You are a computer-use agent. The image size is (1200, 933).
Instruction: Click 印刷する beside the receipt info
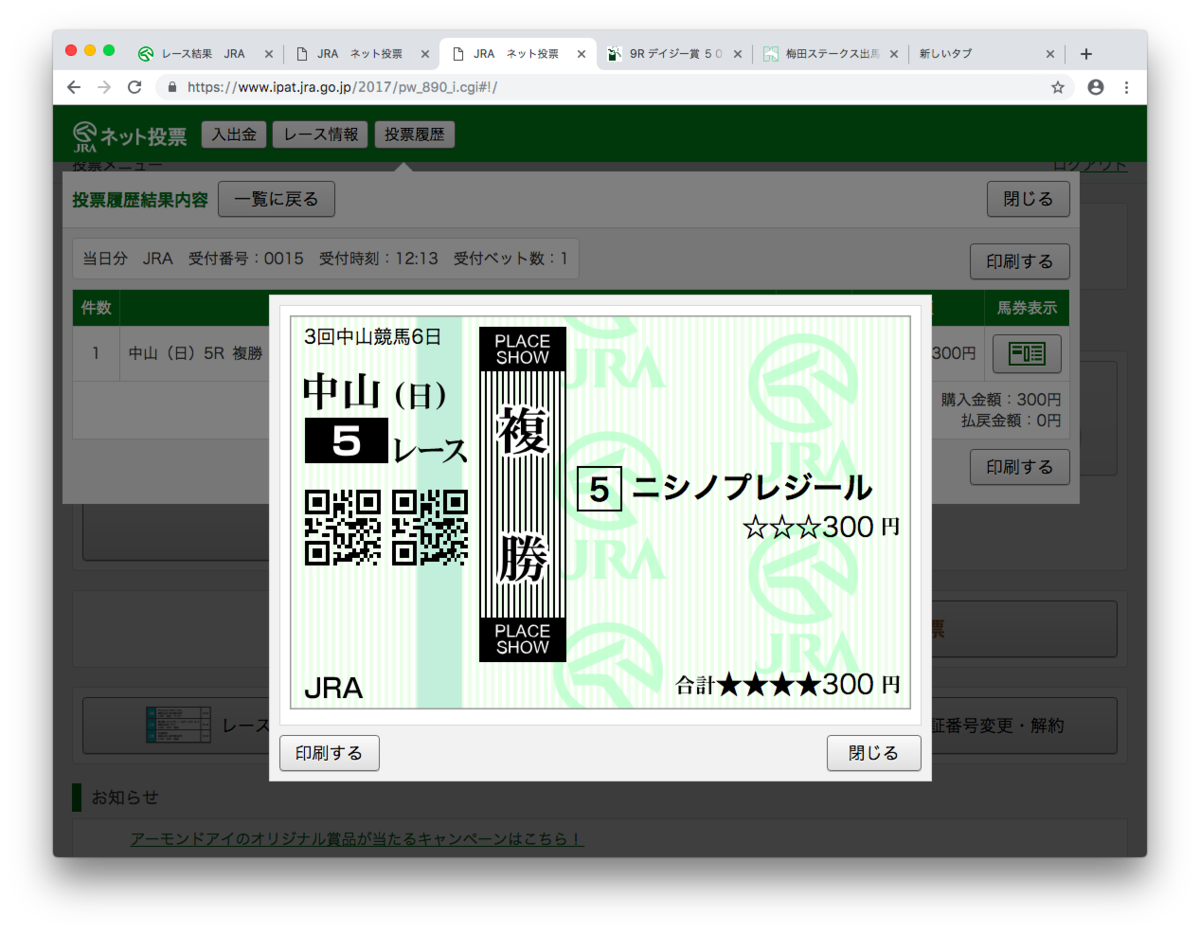(1020, 262)
